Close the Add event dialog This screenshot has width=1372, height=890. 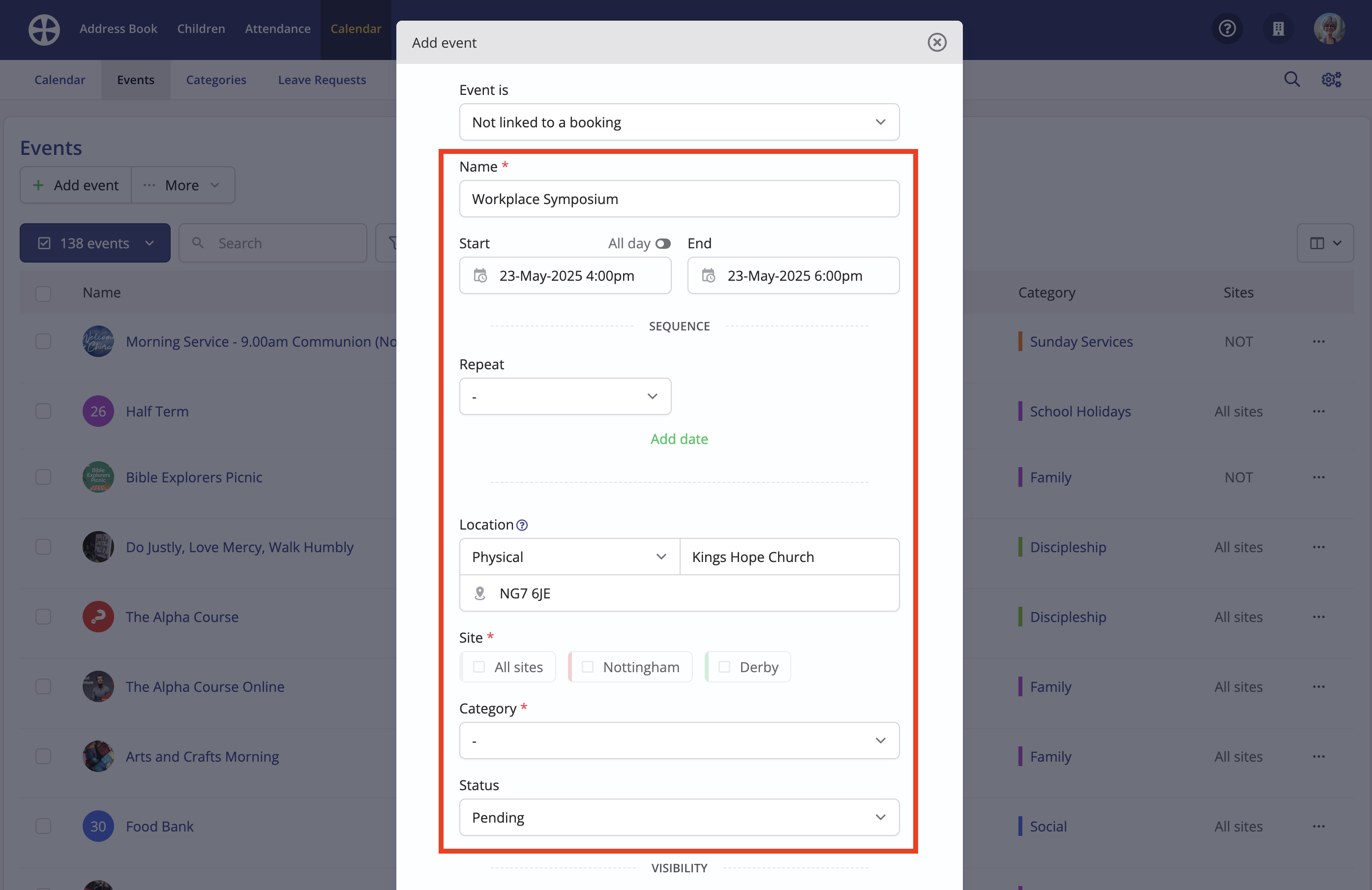pyautogui.click(x=937, y=42)
